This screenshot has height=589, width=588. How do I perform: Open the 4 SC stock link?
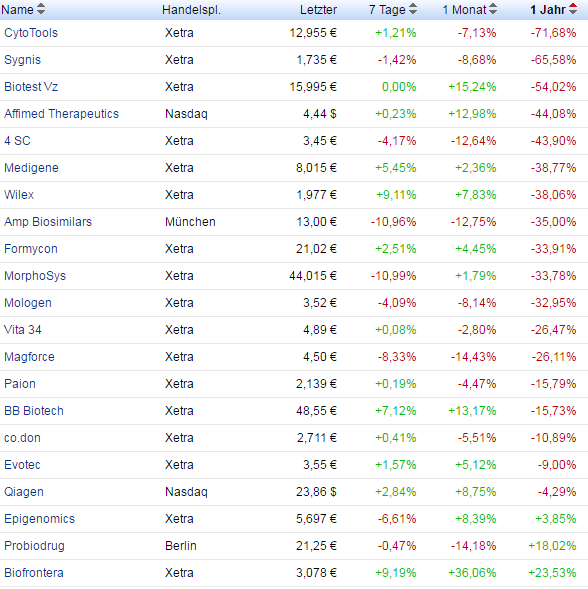coord(17,141)
